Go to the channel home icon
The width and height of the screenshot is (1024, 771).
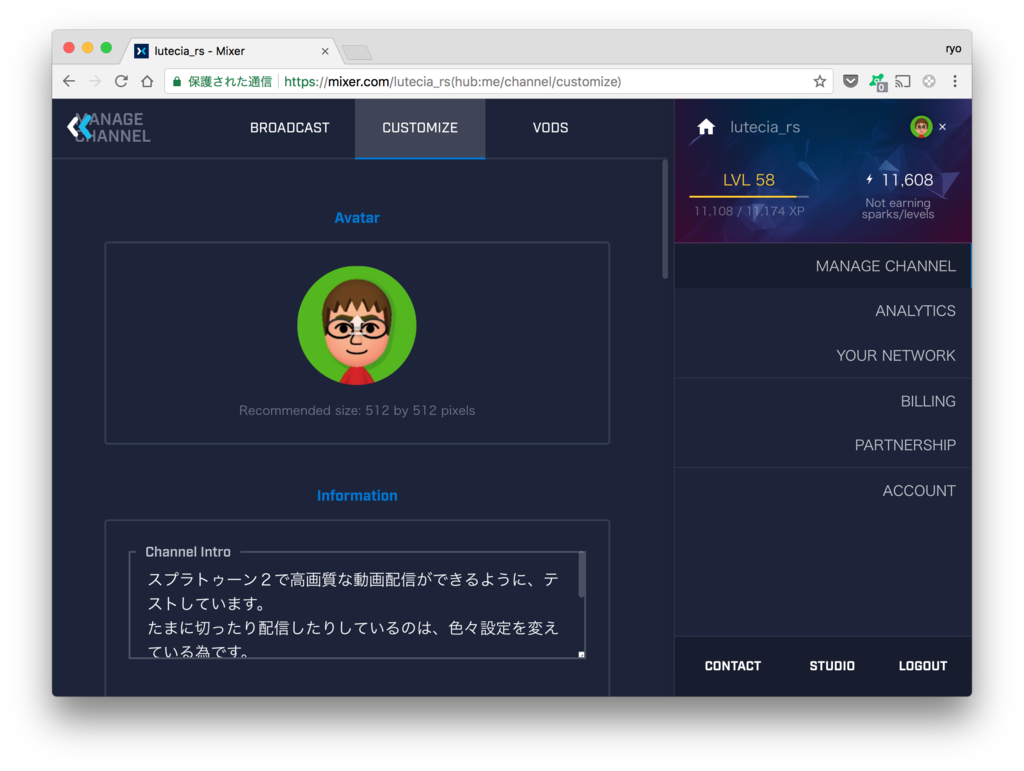706,127
